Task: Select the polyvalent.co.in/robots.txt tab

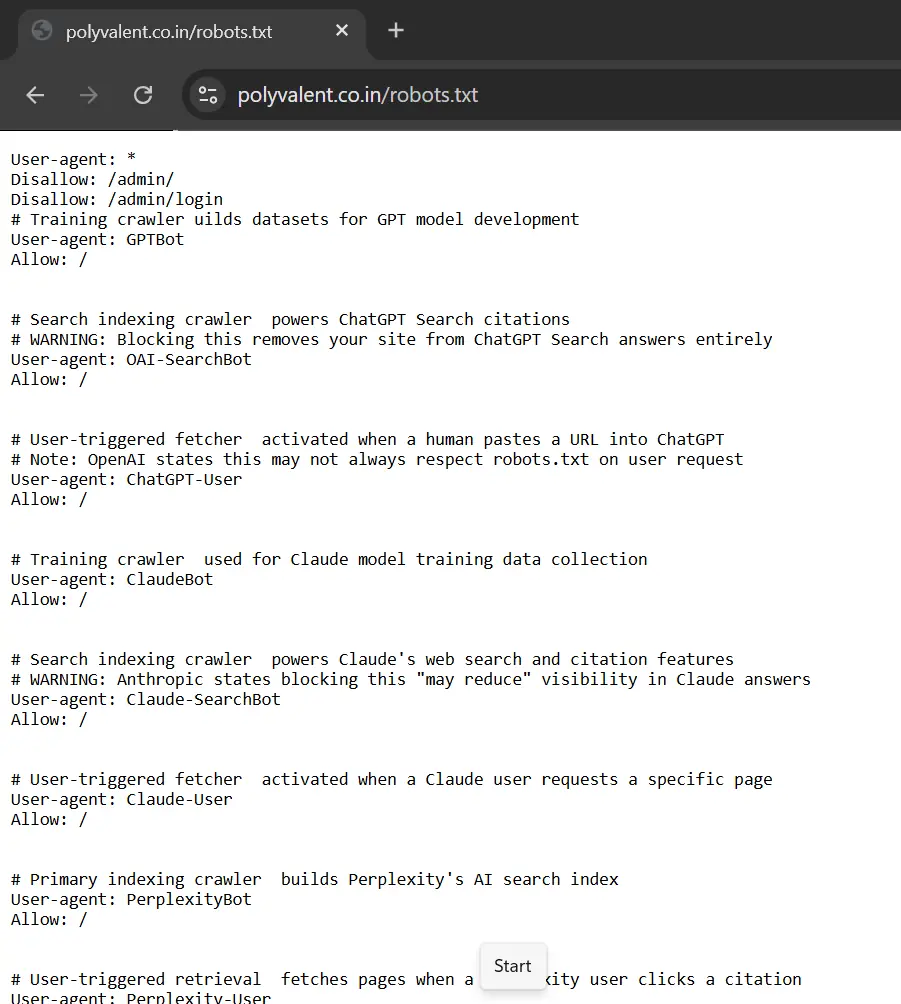Action: coord(191,31)
